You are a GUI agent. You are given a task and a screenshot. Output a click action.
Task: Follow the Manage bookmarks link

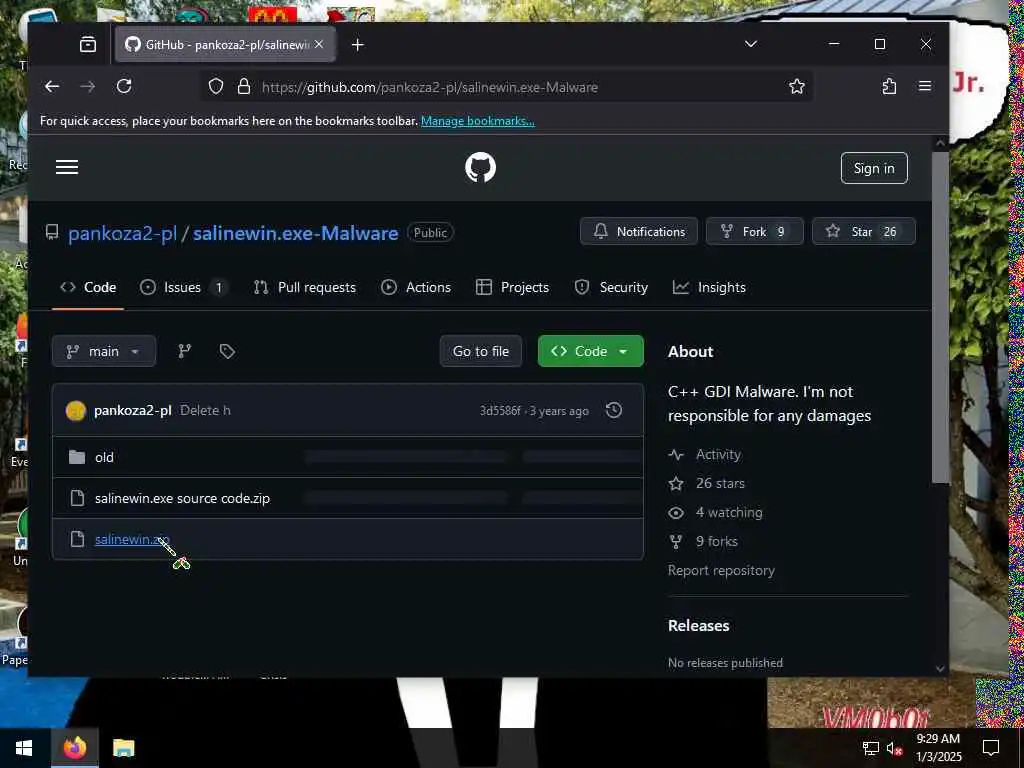coord(477,121)
